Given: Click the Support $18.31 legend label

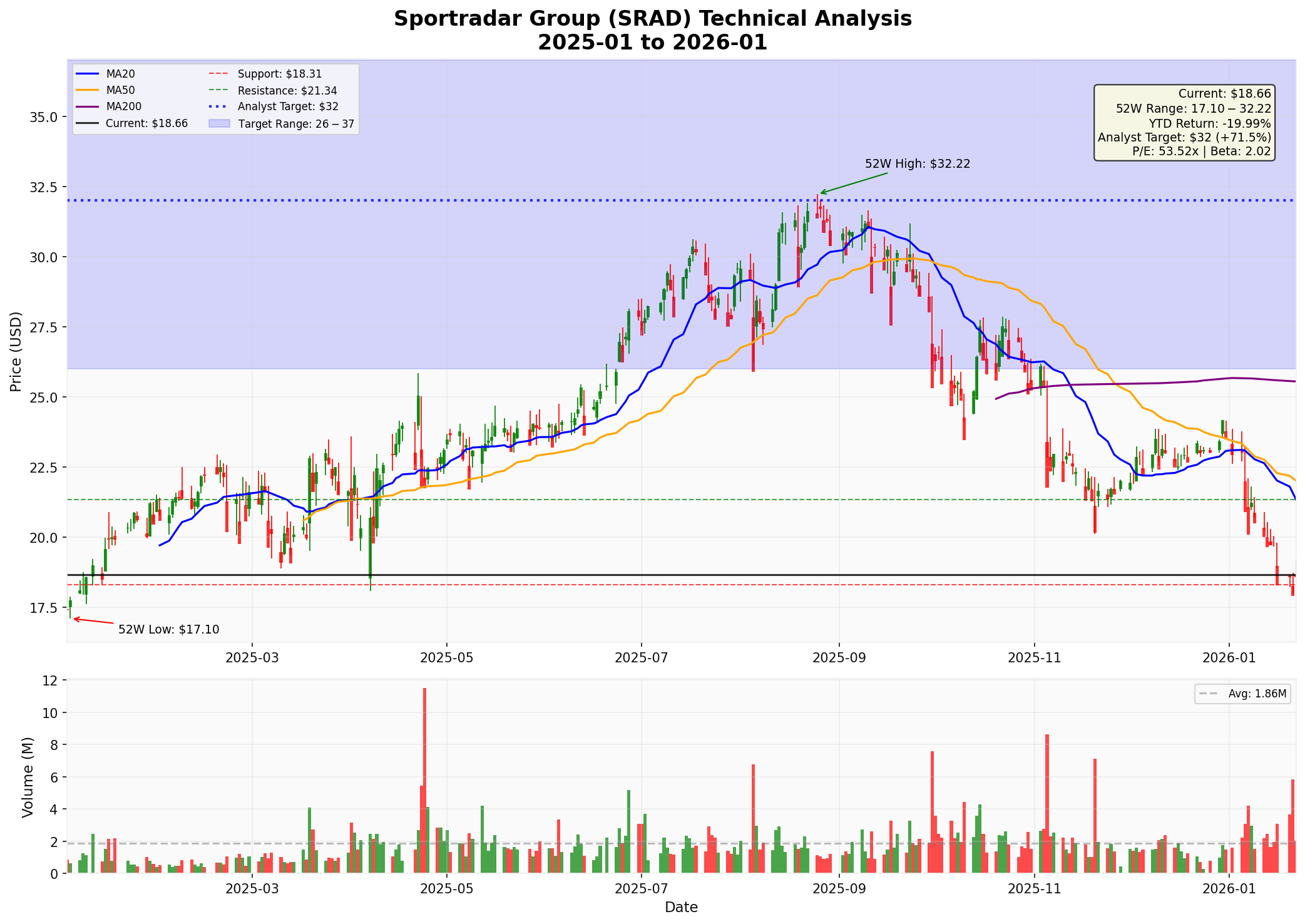Looking at the screenshot, I should (x=279, y=74).
